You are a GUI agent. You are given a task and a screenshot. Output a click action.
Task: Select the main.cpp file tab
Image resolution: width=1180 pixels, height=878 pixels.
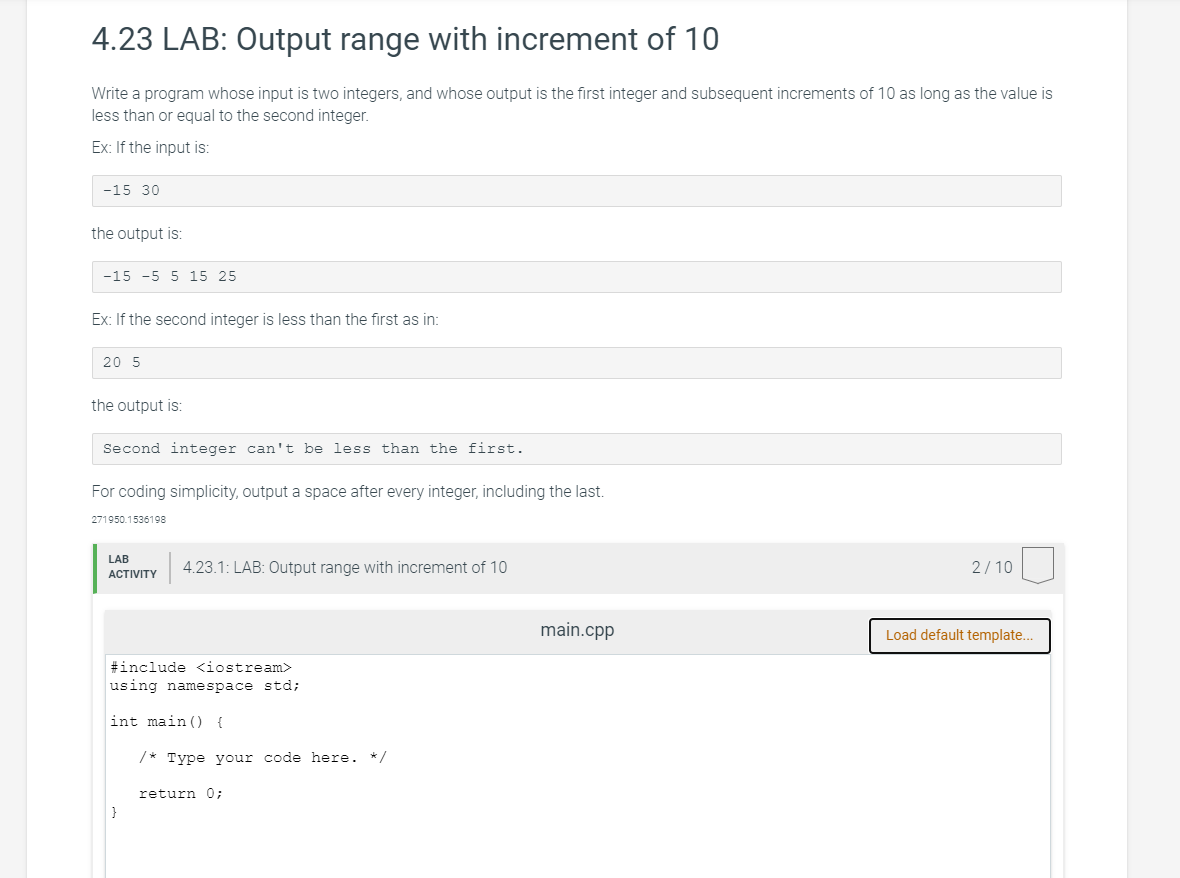click(x=577, y=630)
